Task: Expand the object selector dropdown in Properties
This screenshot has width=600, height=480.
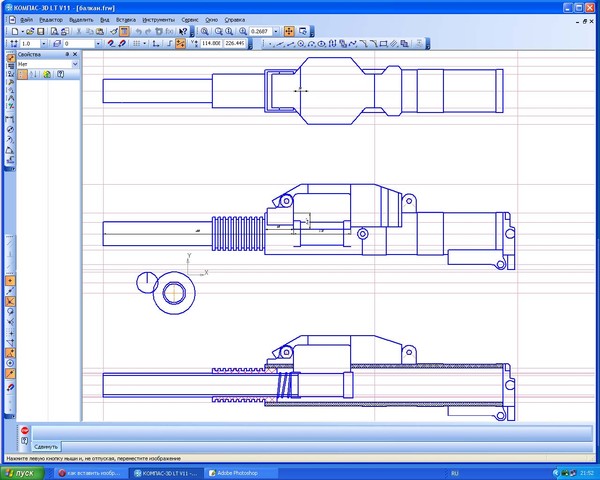Action: pos(75,64)
